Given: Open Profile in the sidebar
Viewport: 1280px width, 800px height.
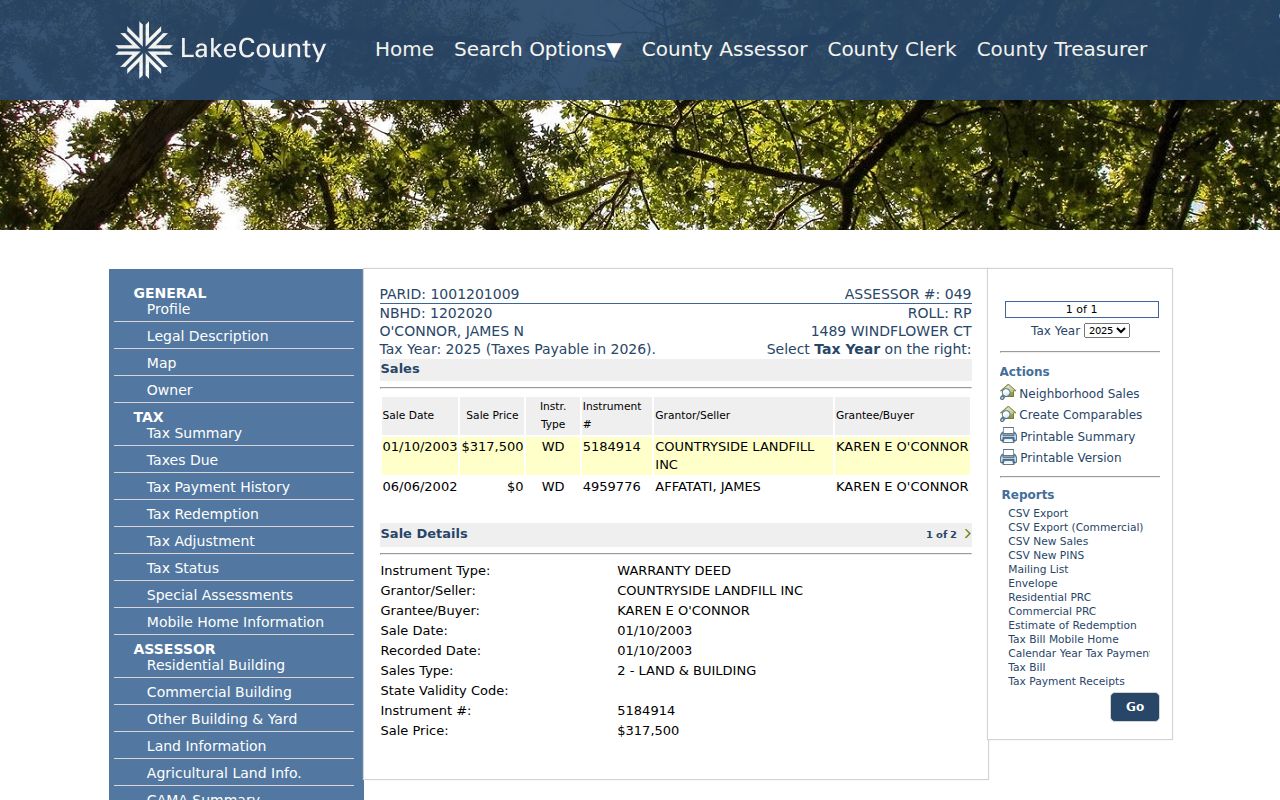Looking at the screenshot, I should 168,309.
